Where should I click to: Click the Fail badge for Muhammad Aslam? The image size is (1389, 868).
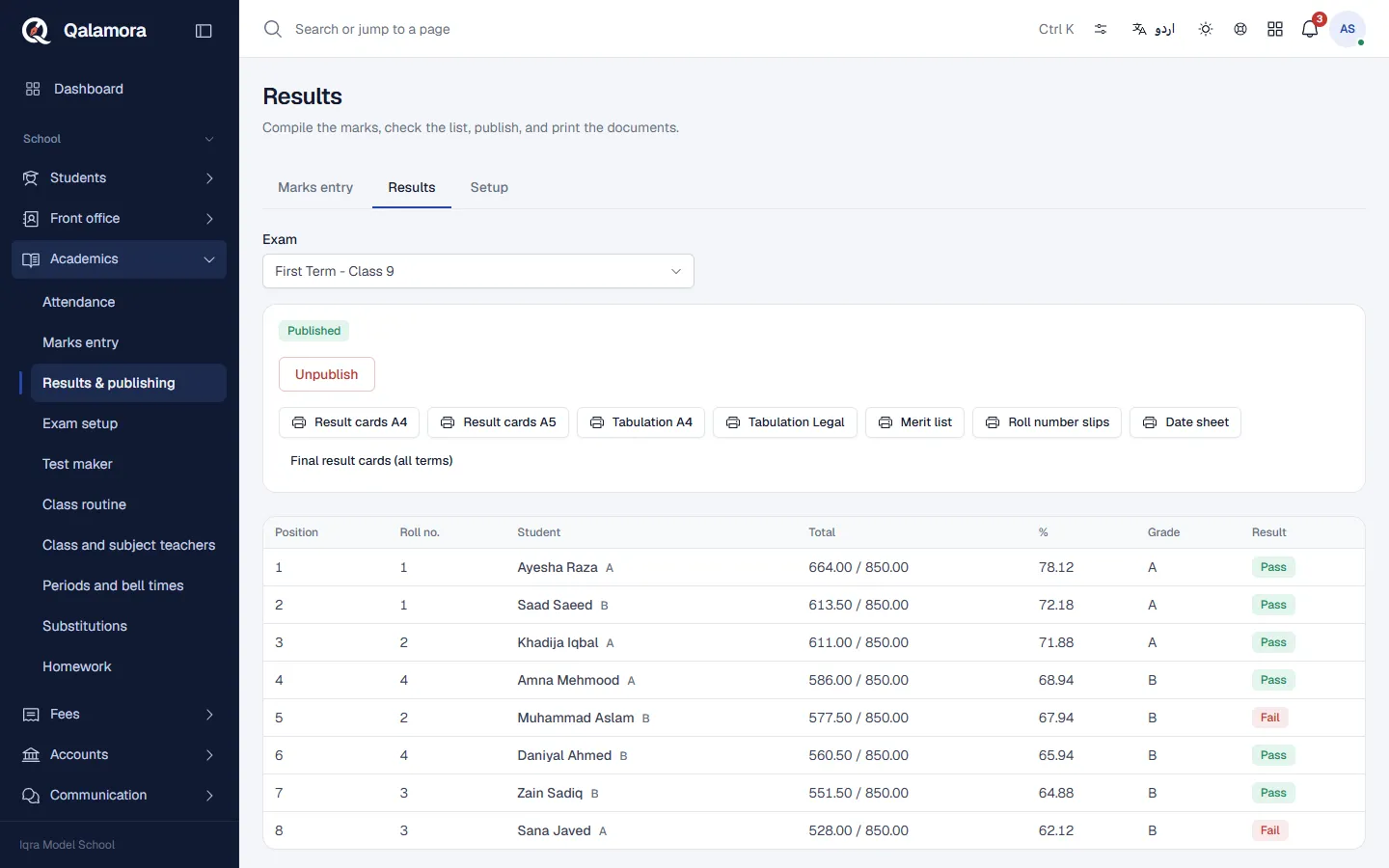[x=1270, y=718]
